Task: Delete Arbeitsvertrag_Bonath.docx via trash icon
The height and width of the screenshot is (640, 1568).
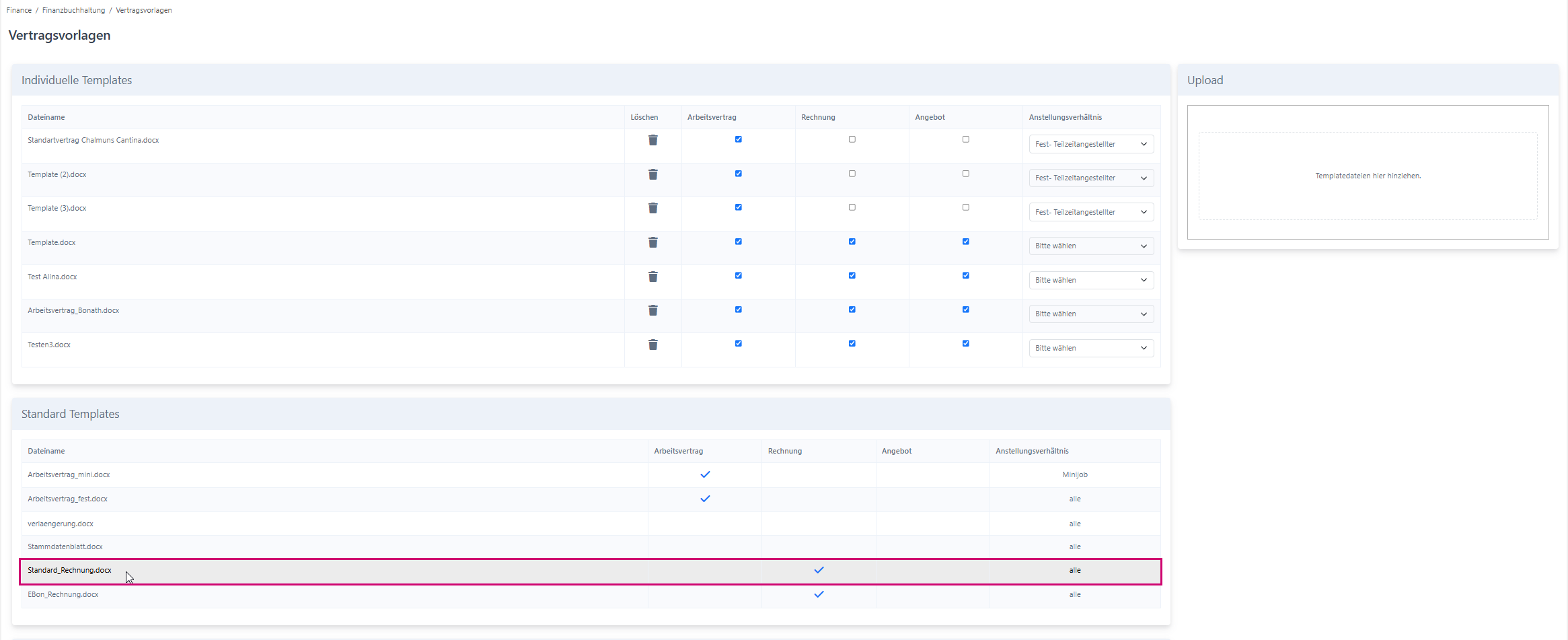Action: [652, 310]
